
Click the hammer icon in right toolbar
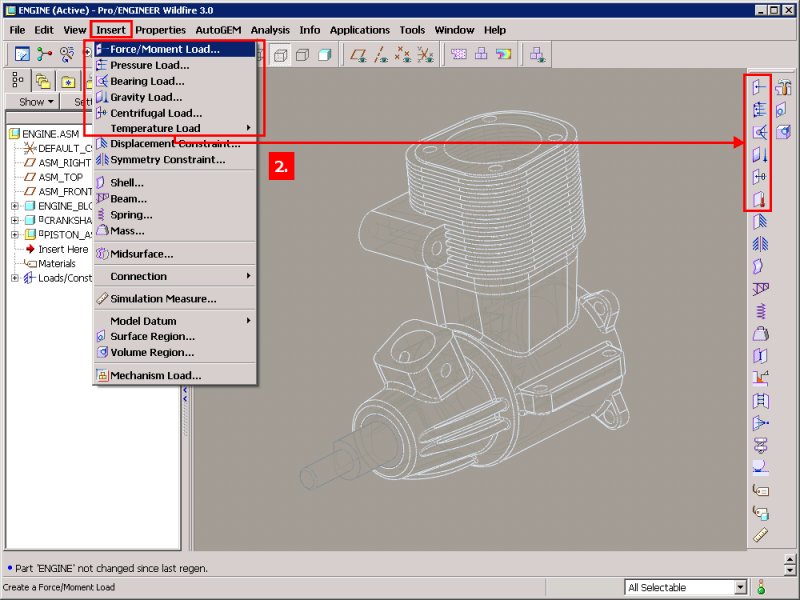783,87
